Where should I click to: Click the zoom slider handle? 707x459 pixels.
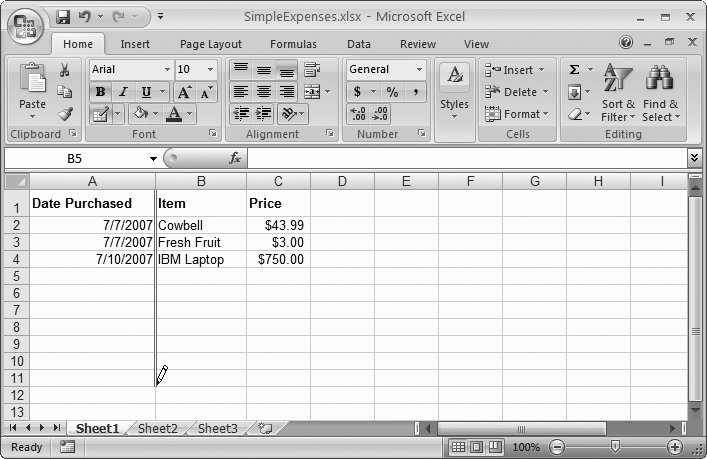click(615, 447)
